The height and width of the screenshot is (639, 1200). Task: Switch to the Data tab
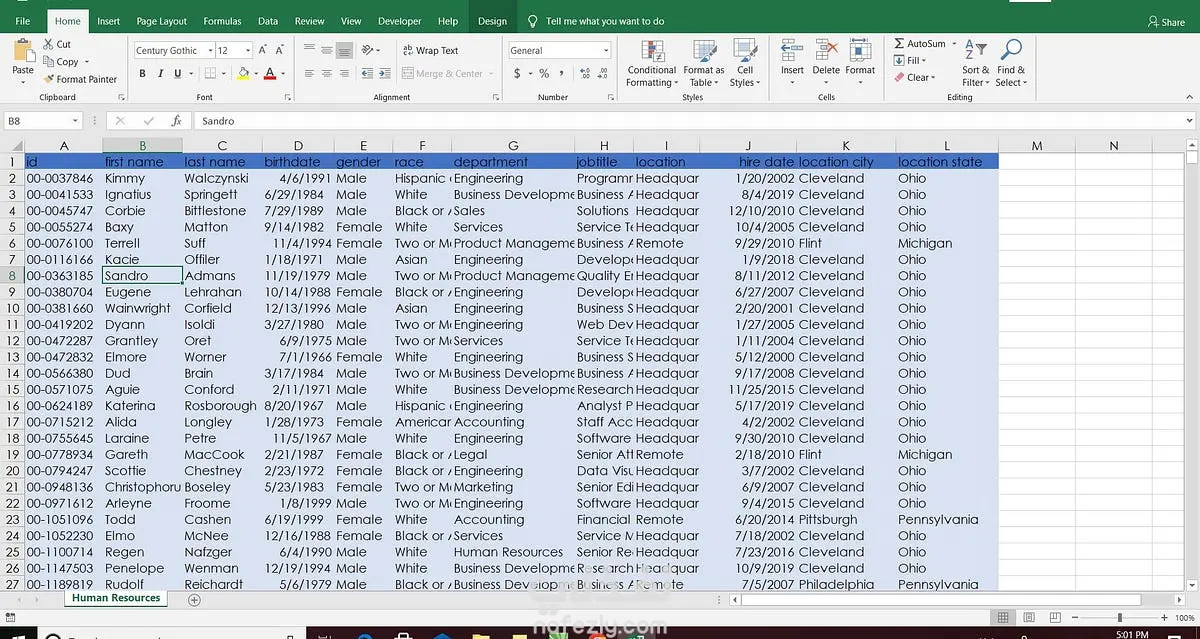[x=268, y=21]
